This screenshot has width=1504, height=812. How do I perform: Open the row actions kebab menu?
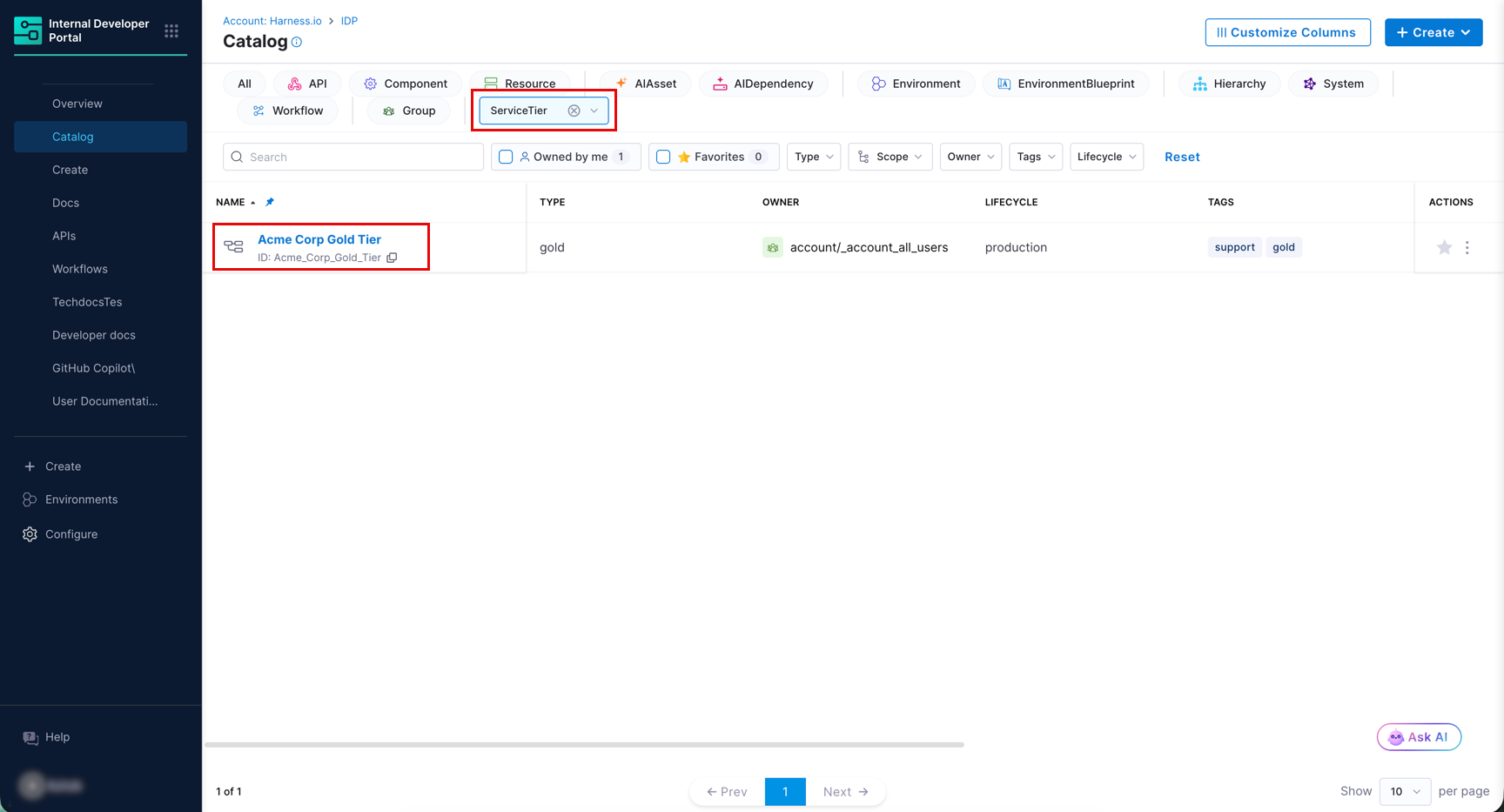click(1467, 247)
